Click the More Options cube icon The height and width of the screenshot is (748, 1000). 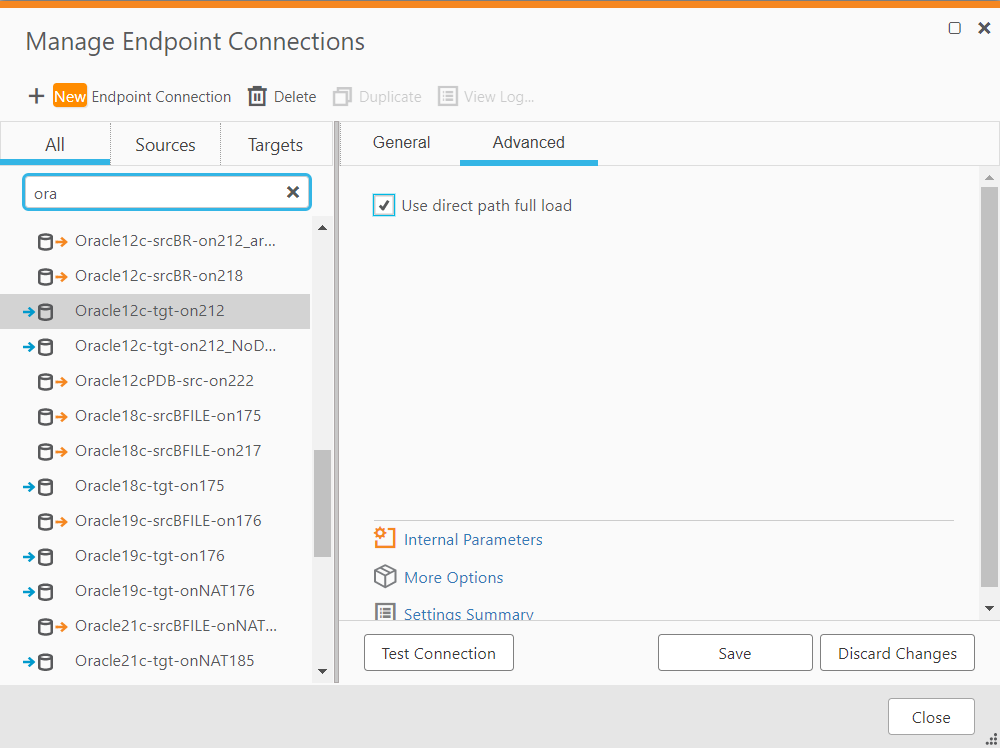click(385, 577)
